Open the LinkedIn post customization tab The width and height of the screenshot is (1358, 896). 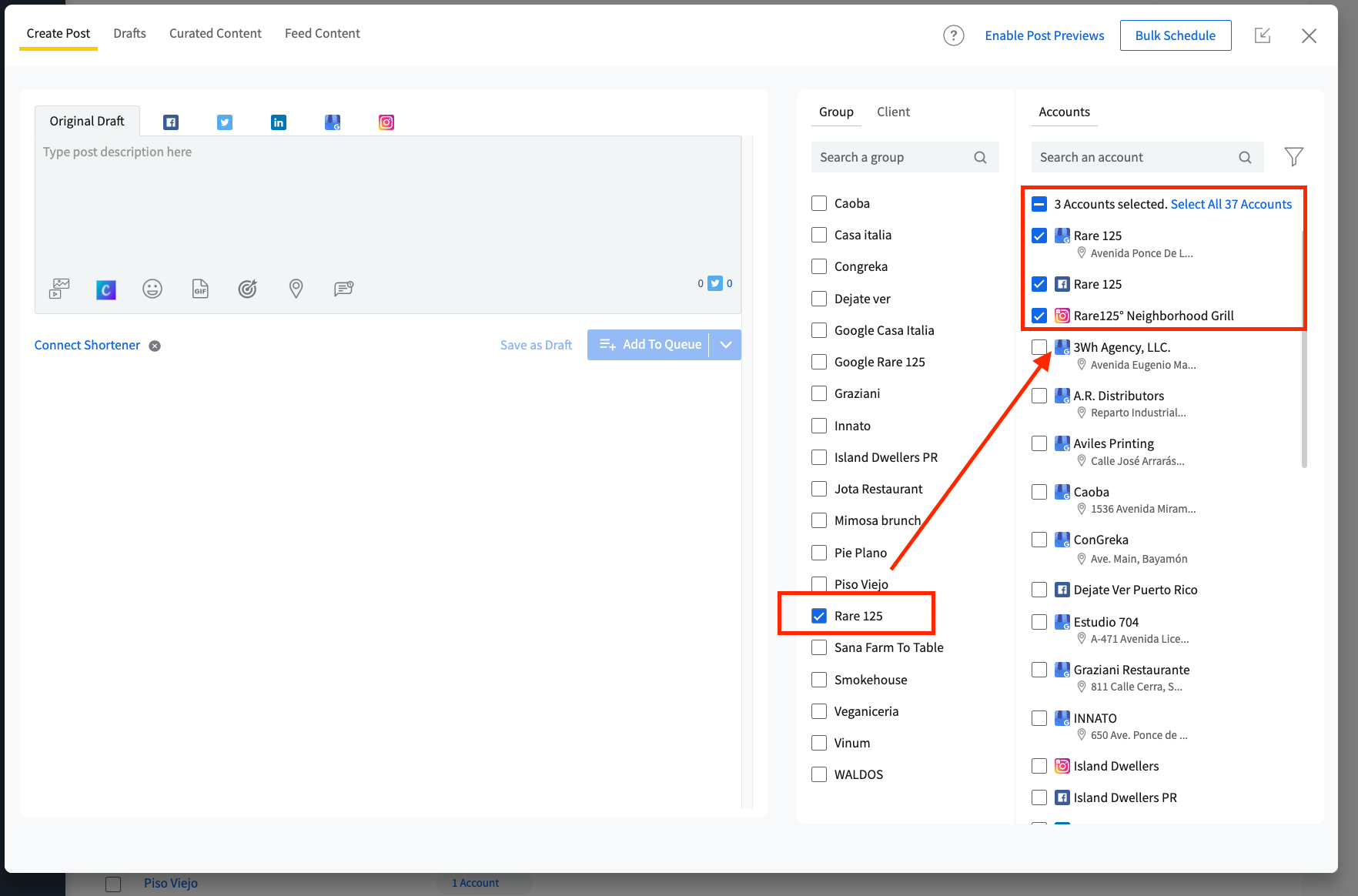[x=279, y=122]
